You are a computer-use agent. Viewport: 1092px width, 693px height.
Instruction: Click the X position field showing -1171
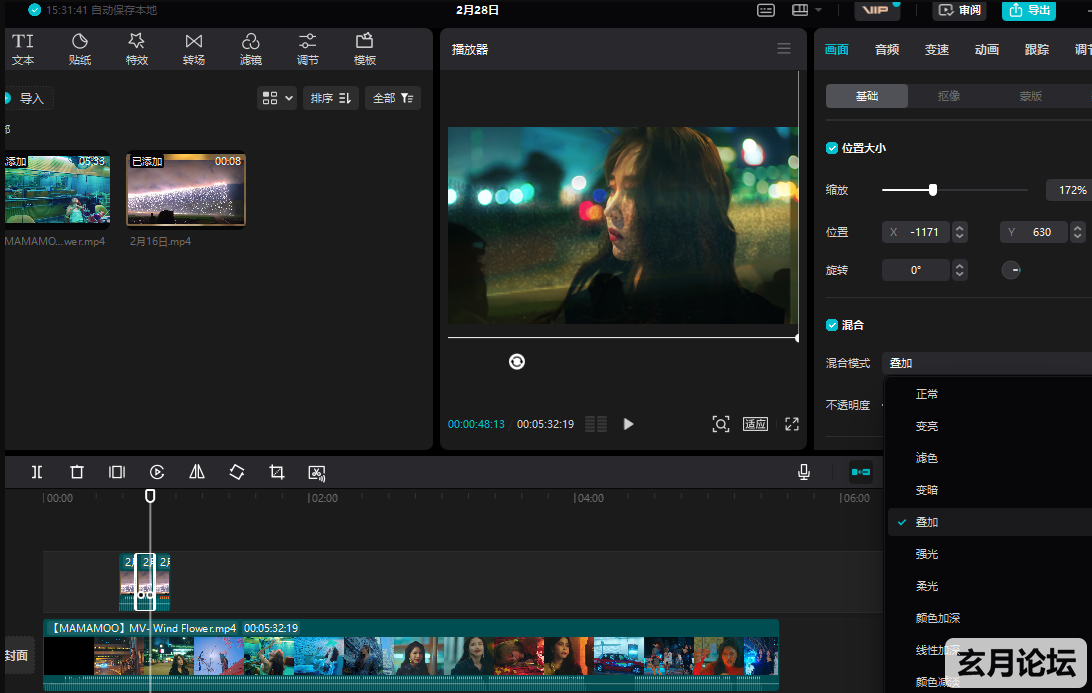916,232
